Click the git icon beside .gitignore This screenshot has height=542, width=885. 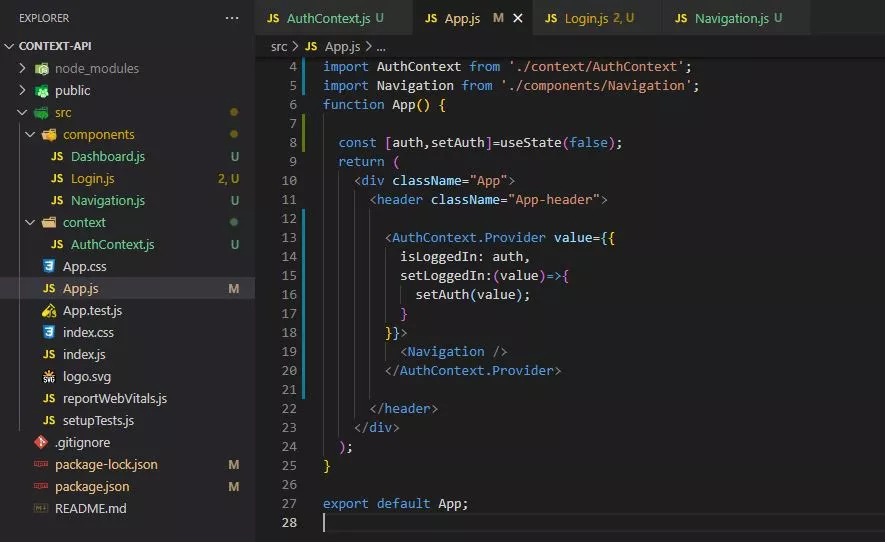[x=41, y=442]
